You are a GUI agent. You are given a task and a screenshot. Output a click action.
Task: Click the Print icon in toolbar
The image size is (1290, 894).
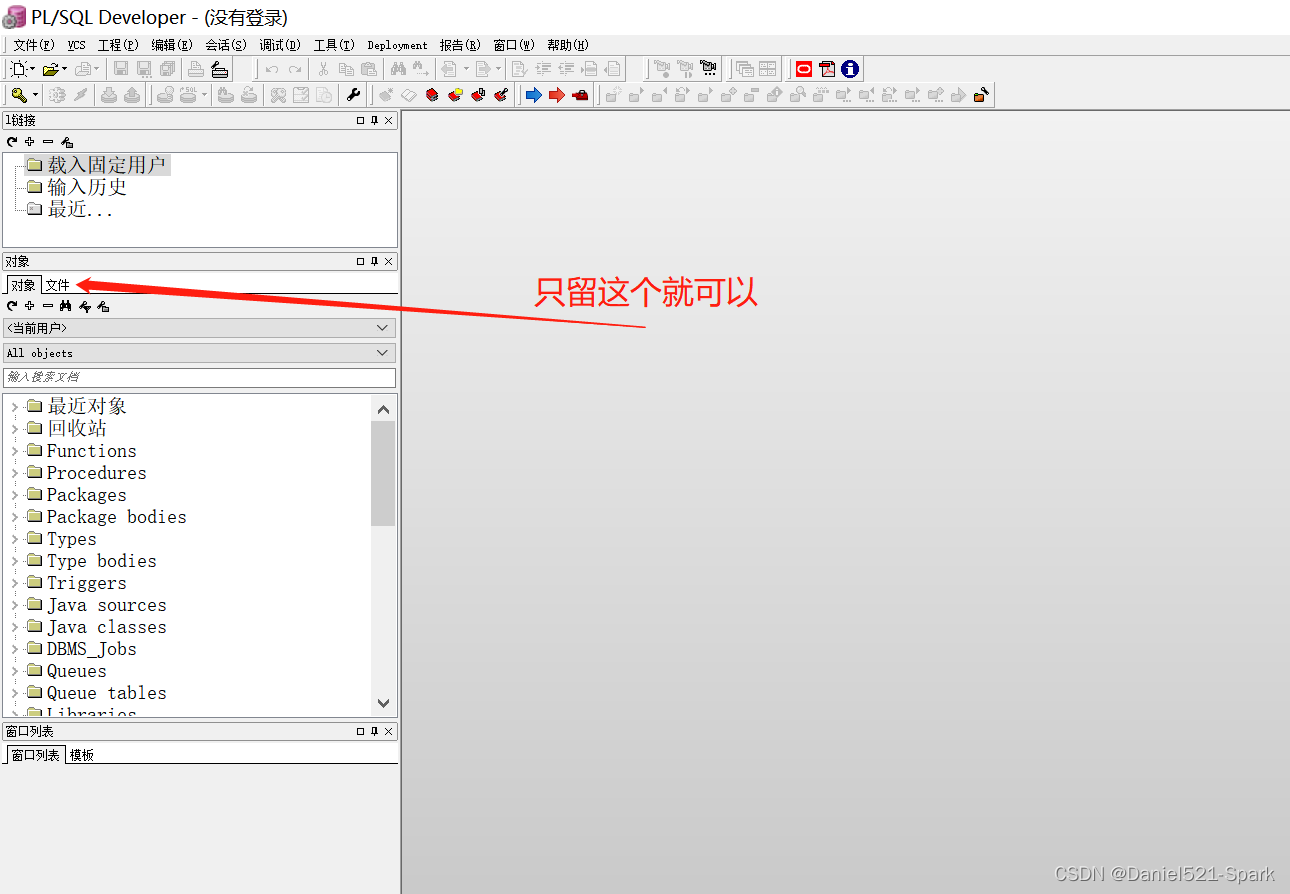pyautogui.click(x=196, y=69)
